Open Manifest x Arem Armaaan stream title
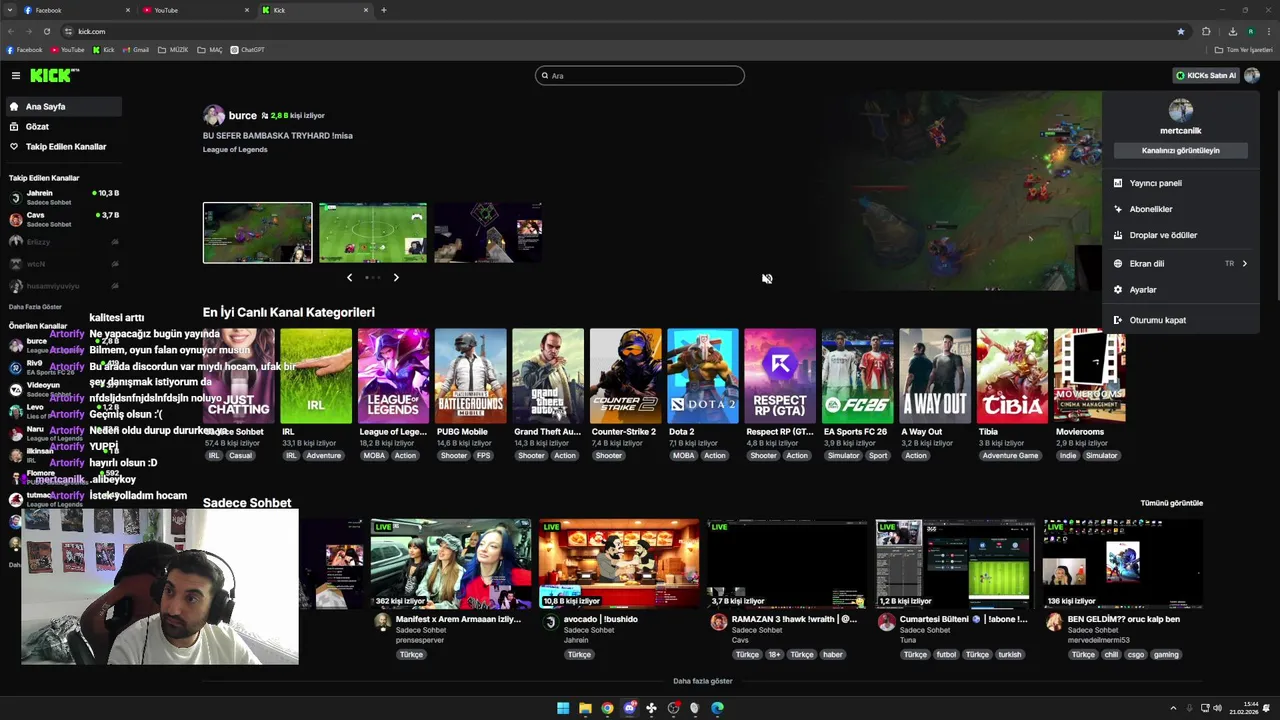Screen dimensions: 1280x720 pos(458,619)
